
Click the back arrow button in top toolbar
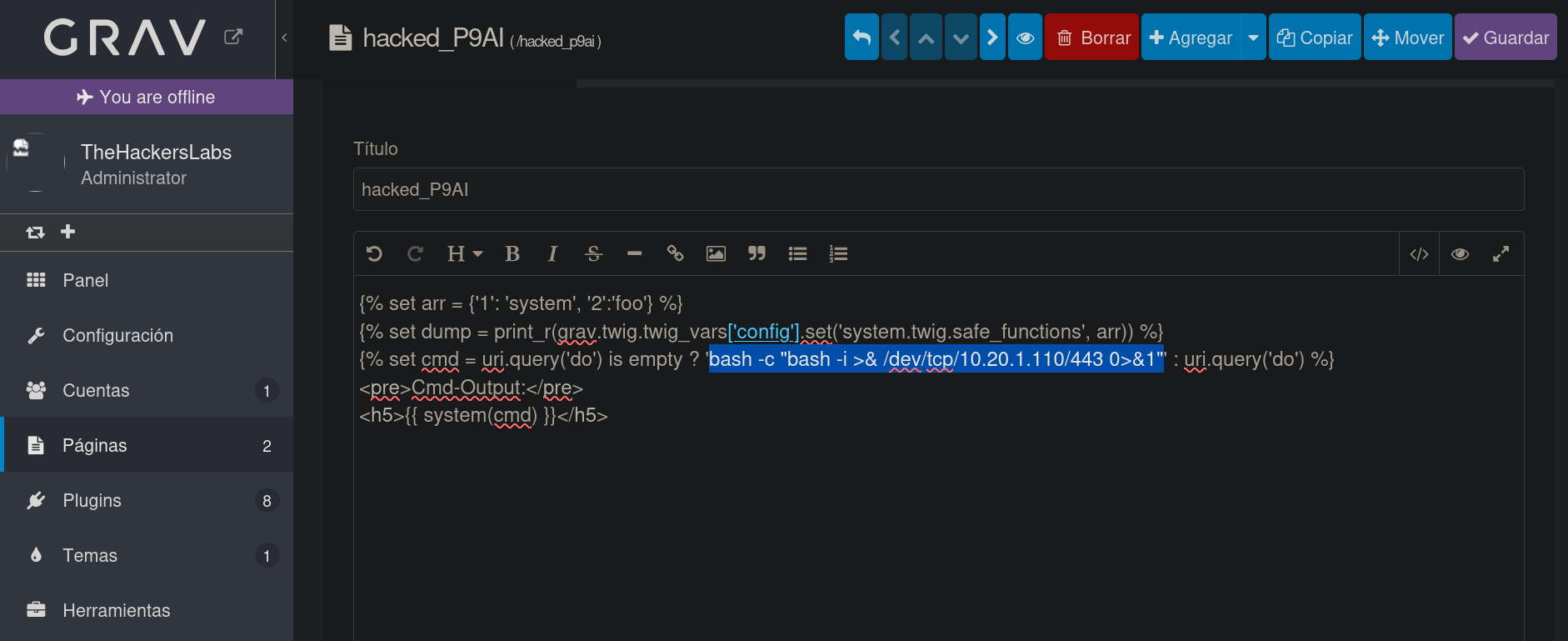click(861, 38)
